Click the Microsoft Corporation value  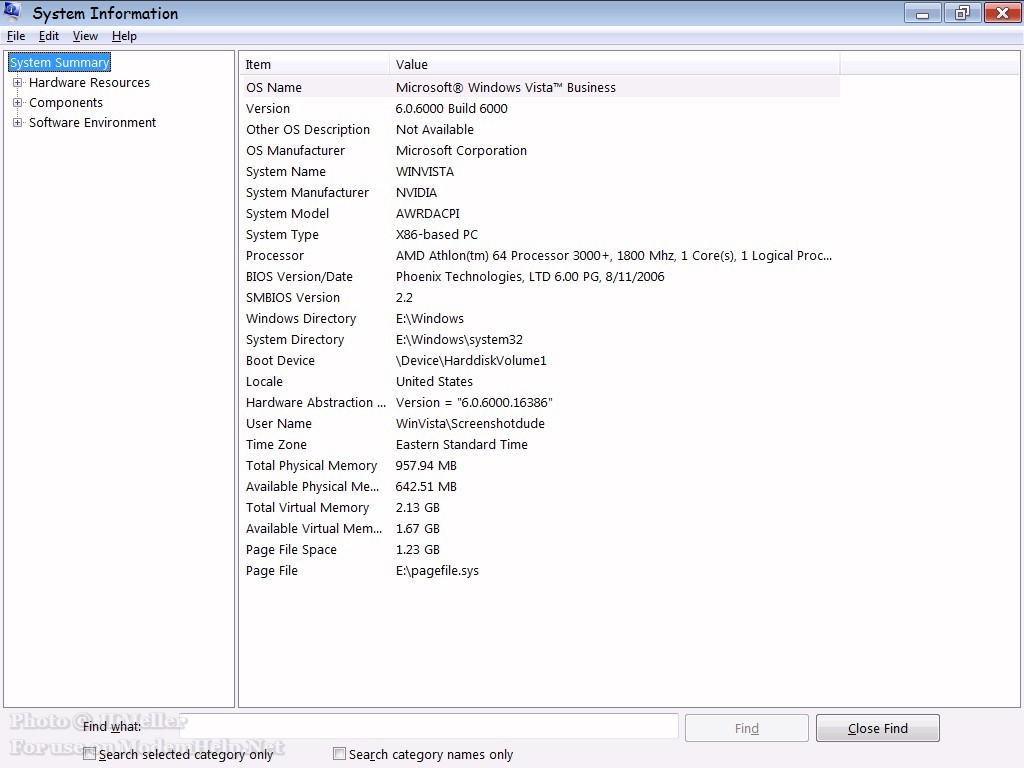click(x=461, y=150)
